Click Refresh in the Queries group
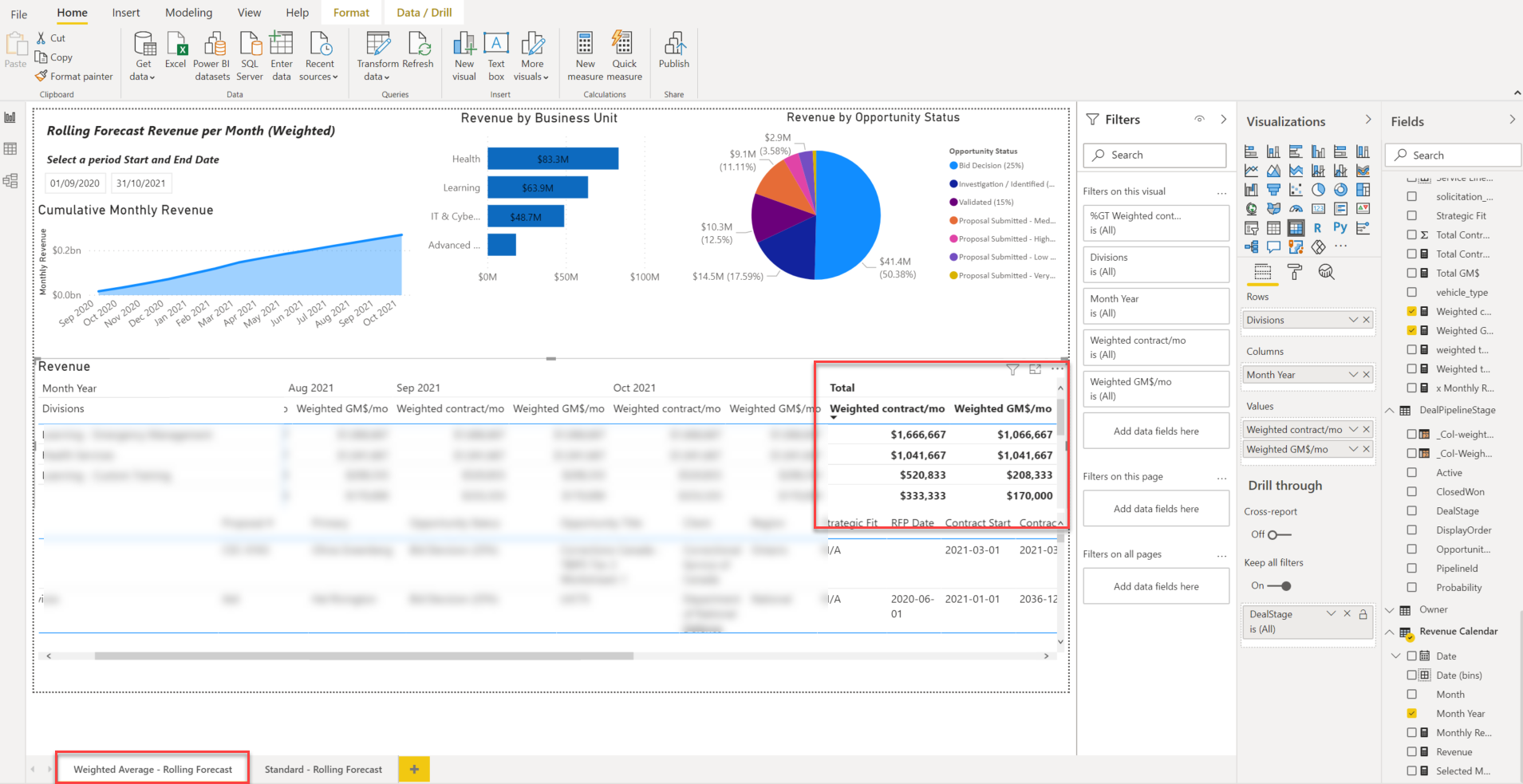1523x784 pixels. [418, 50]
